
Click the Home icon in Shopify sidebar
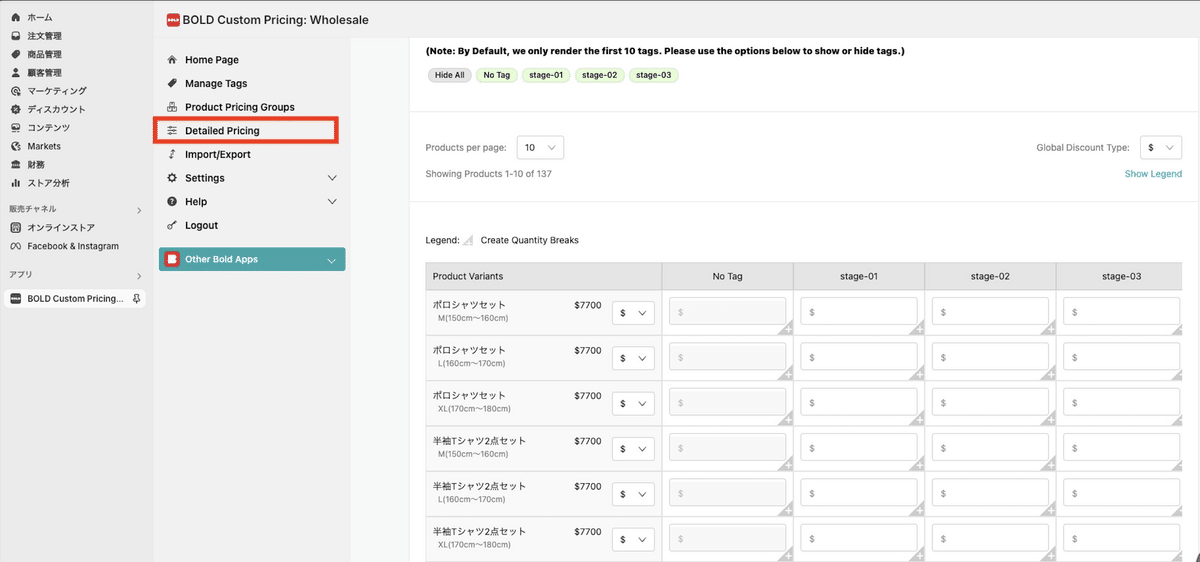[16, 18]
